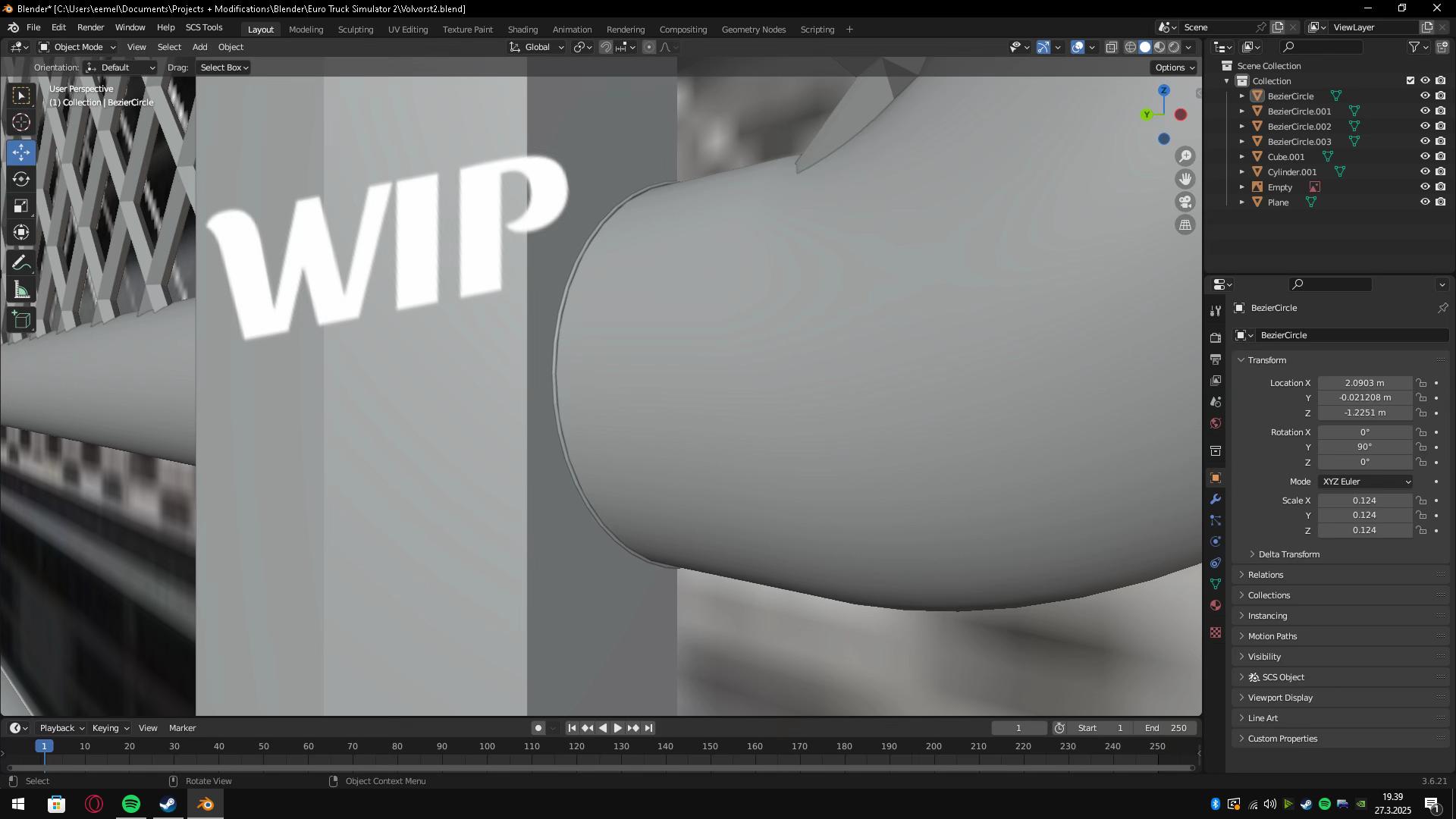
Task: Switch perspective/orthographic grid icon
Action: (x=1185, y=224)
